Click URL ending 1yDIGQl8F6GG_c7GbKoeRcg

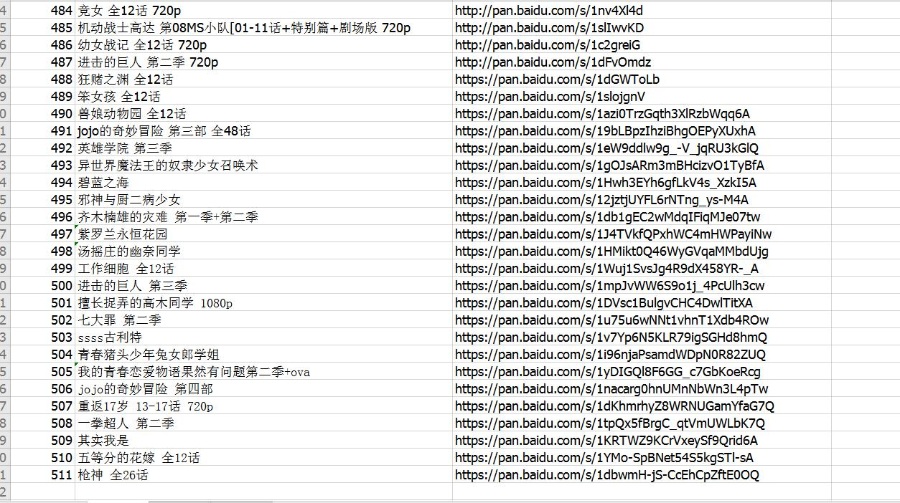tap(608, 372)
